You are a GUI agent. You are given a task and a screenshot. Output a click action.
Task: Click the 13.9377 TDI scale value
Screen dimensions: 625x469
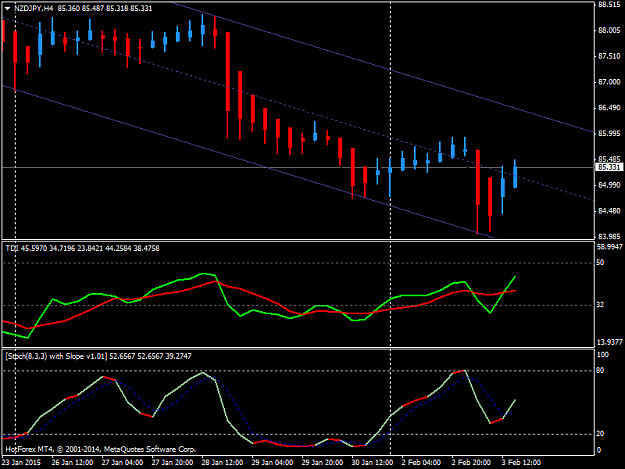click(610, 342)
